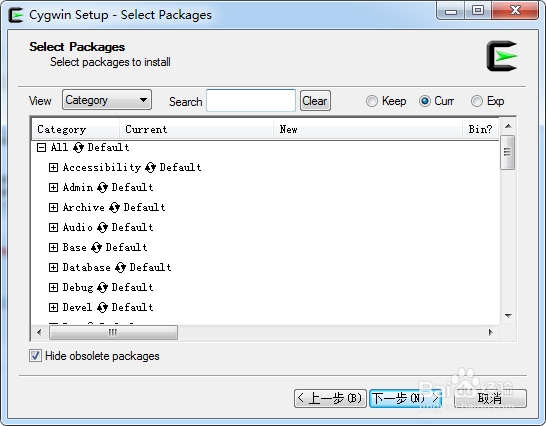The width and height of the screenshot is (546, 426).
Task: Click Default text in Base row
Action: click(x=126, y=248)
